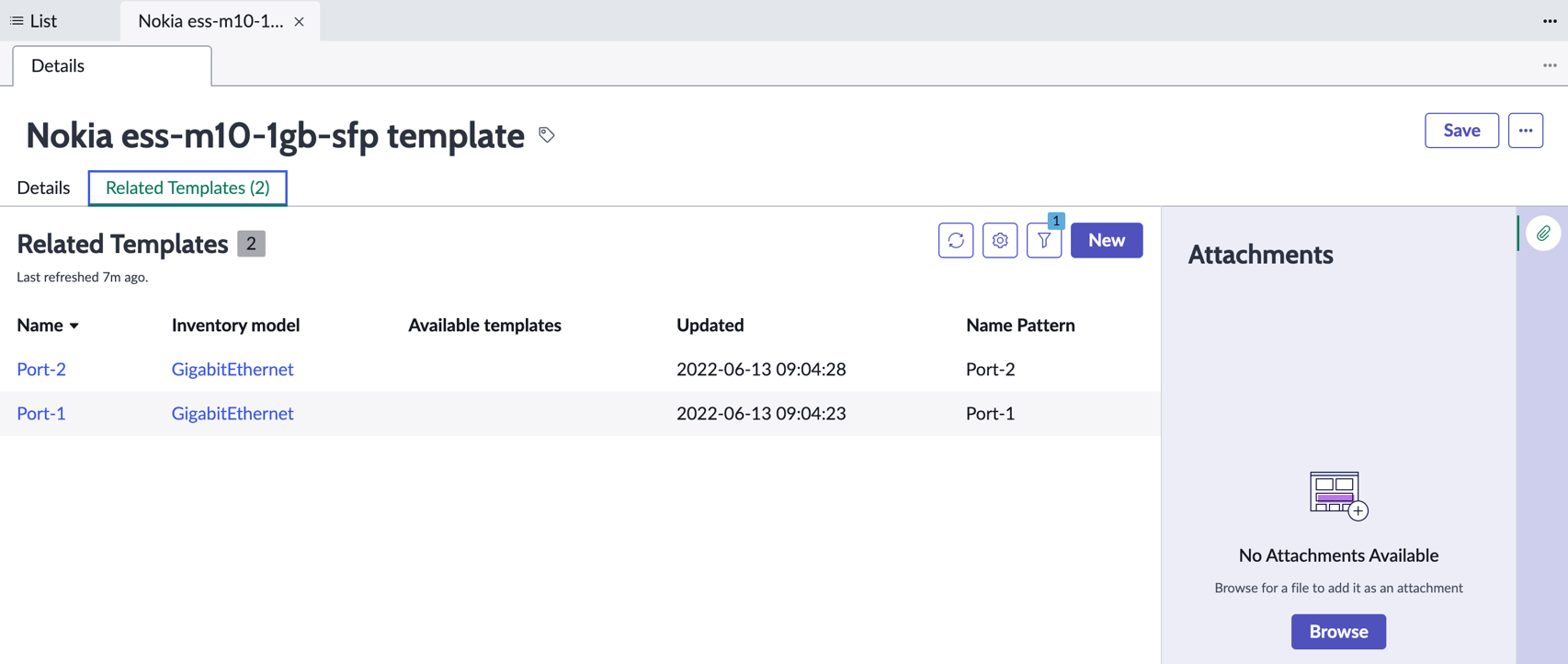Open GigabitEthernet model in Port-1 row

pos(233,413)
